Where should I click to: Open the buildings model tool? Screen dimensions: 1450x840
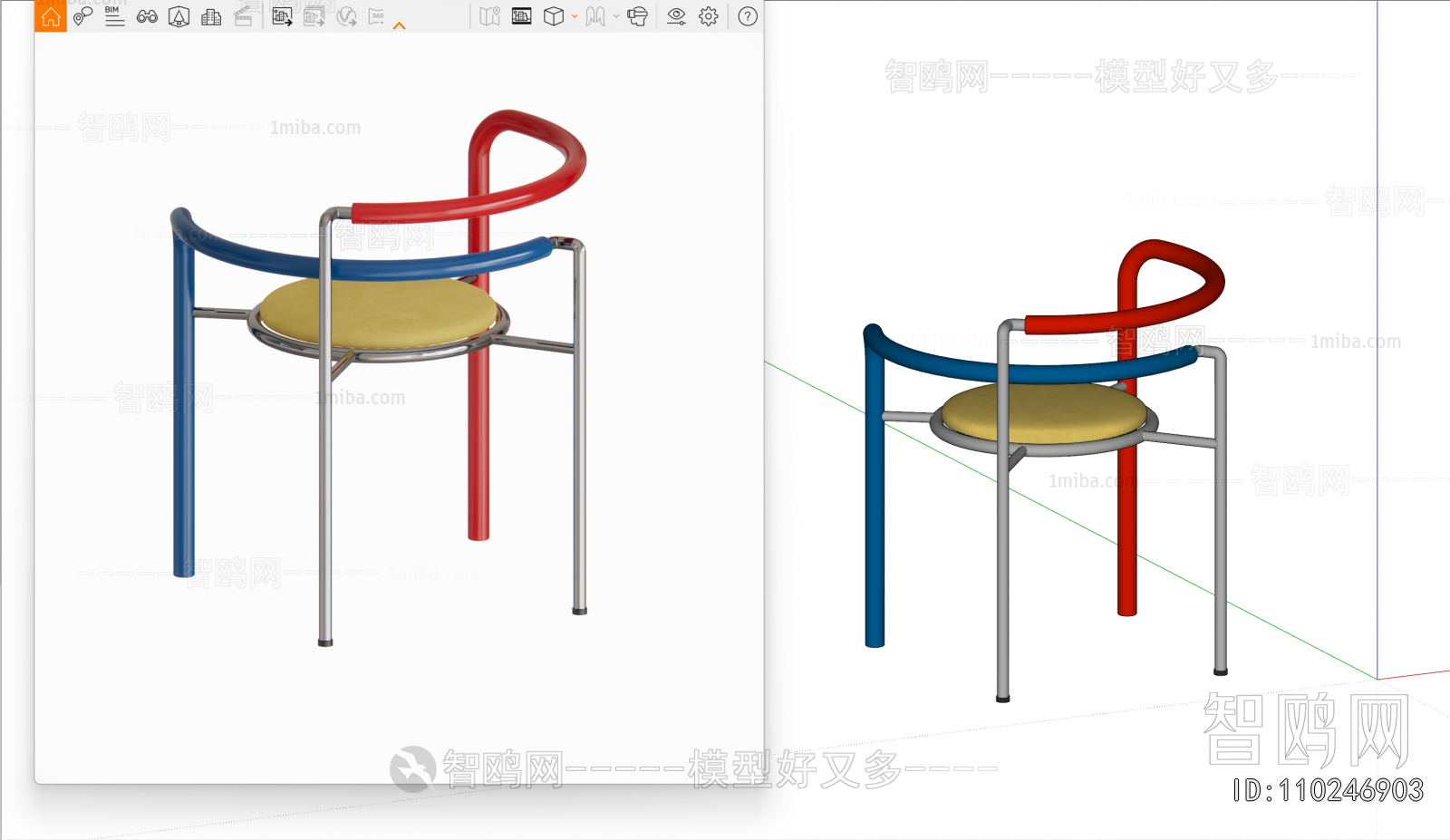pos(212,16)
